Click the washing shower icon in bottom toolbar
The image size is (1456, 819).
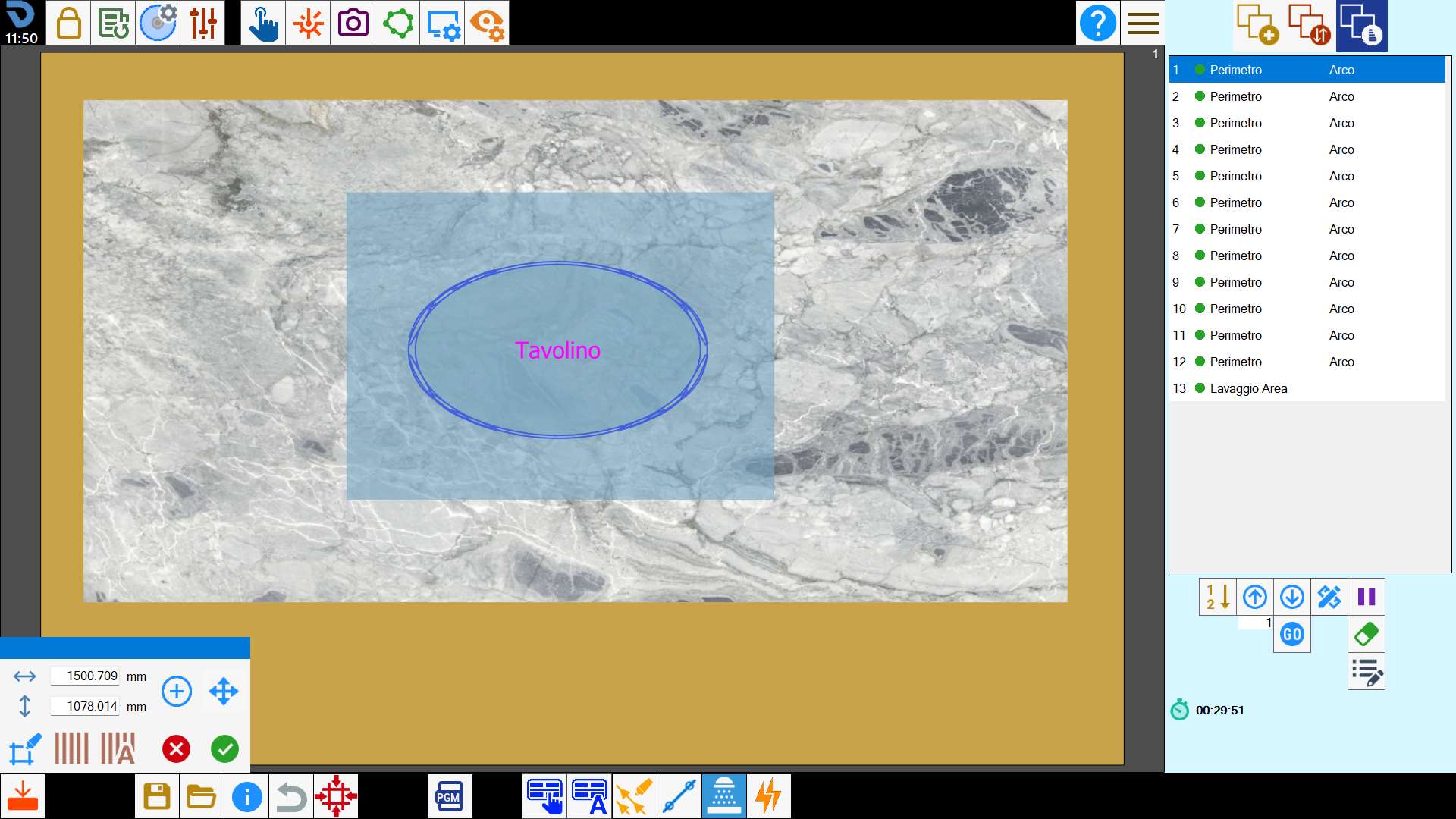point(724,796)
